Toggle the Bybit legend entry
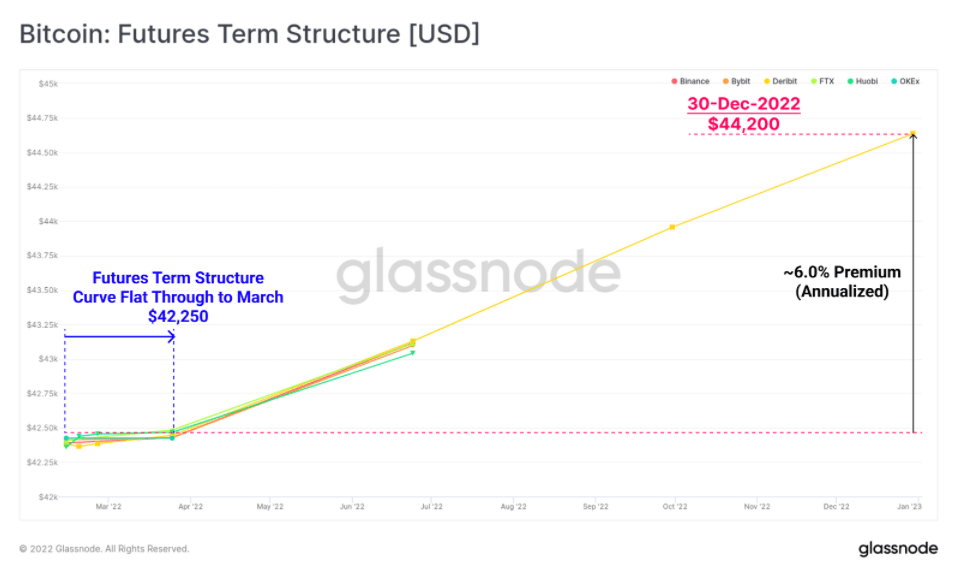This screenshot has width=954, height=575. [x=735, y=81]
